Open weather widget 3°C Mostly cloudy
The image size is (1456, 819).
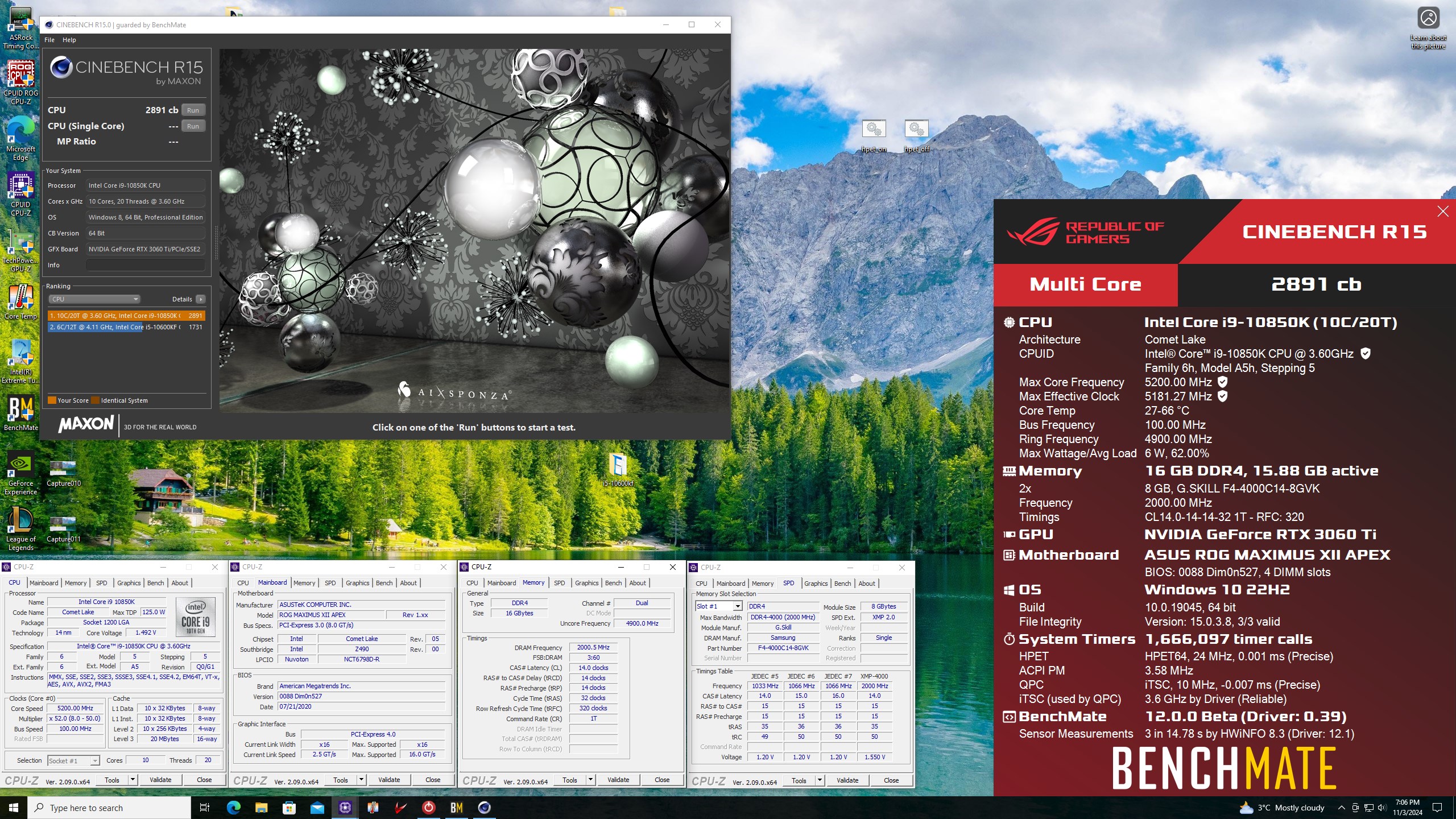[x=1282, y=808]
